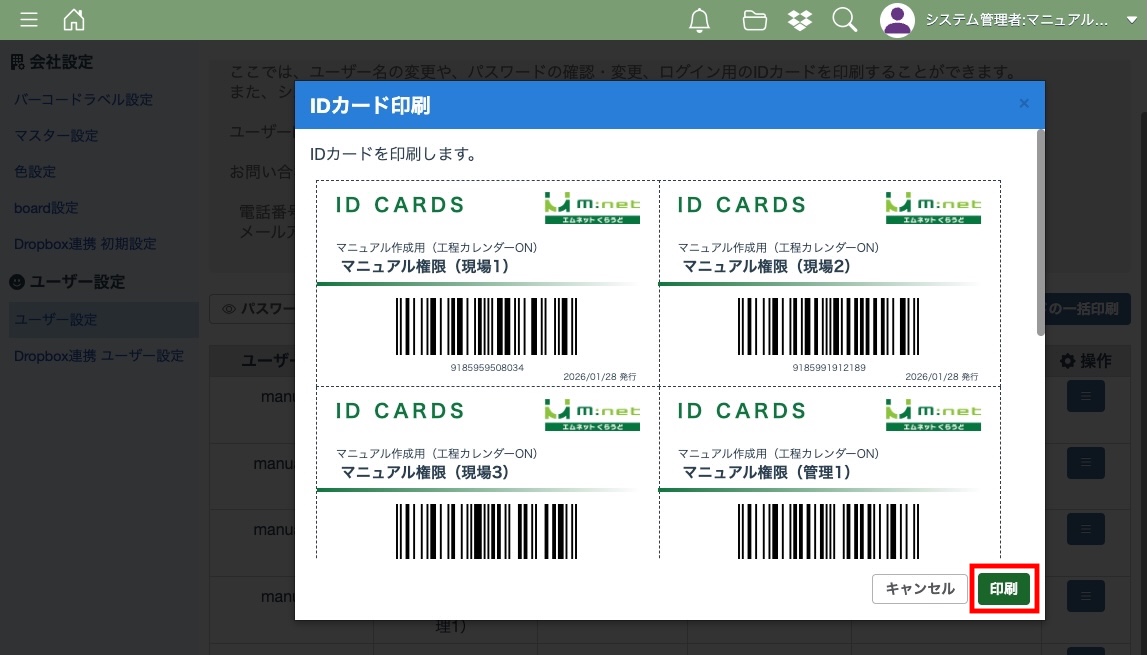Click the user avatar icon
The height and width of the screenshot is (655, 1147).
pyautogui.click(x=897, y=20)
